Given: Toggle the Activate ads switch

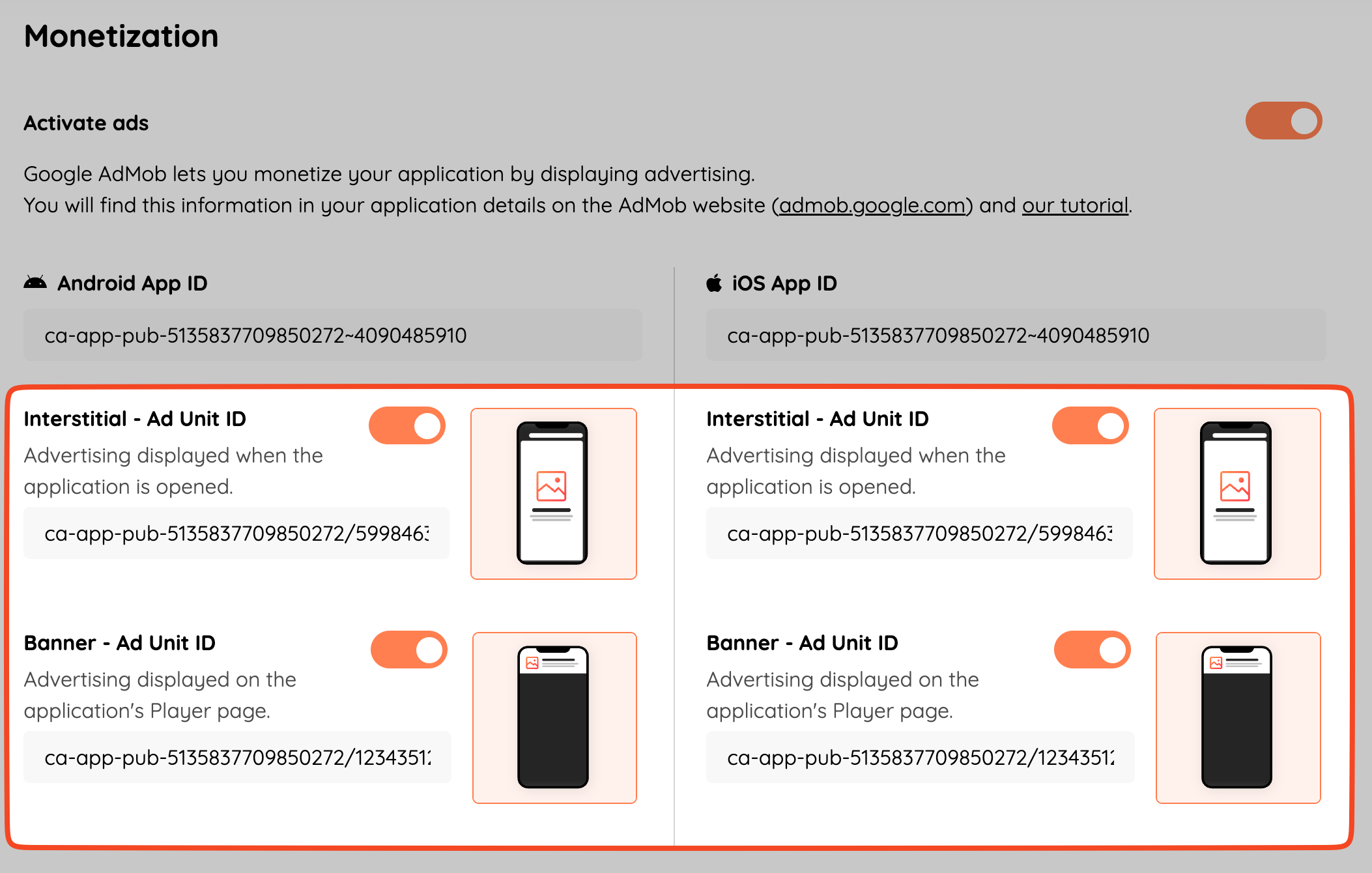Looking at the screenshot, I should (x=1283, y=121).
